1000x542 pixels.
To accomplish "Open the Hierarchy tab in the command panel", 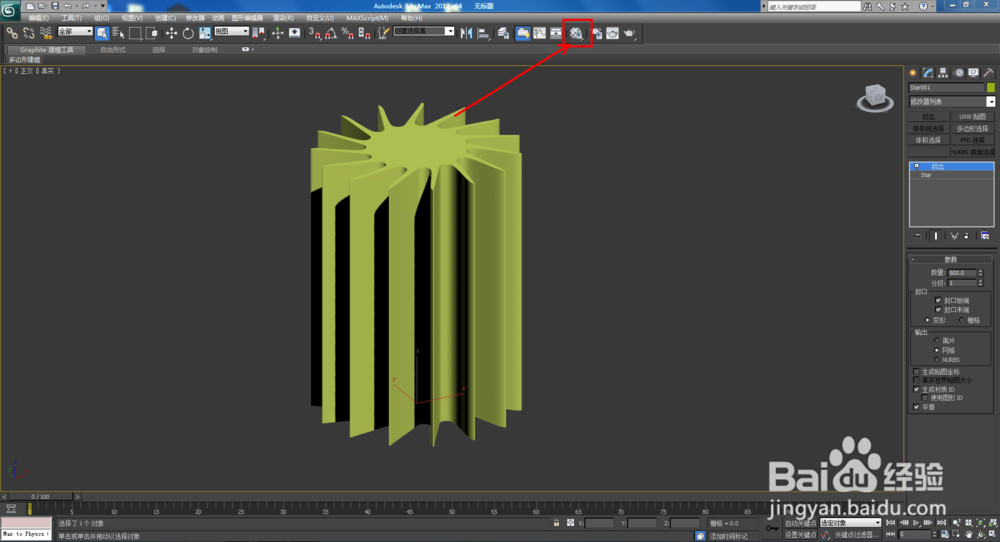I will 943,72.
